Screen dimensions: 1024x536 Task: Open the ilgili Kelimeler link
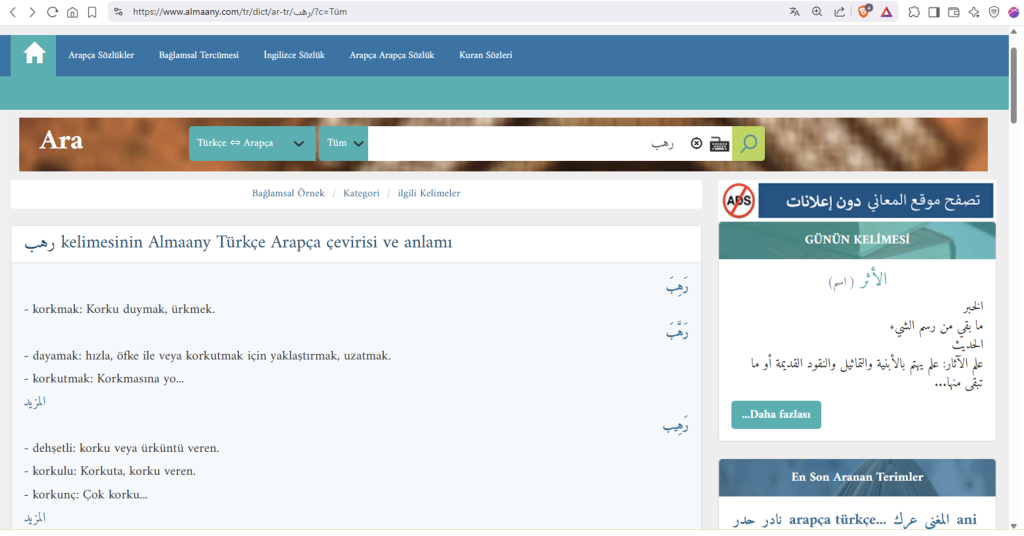[x=429, y=193]
